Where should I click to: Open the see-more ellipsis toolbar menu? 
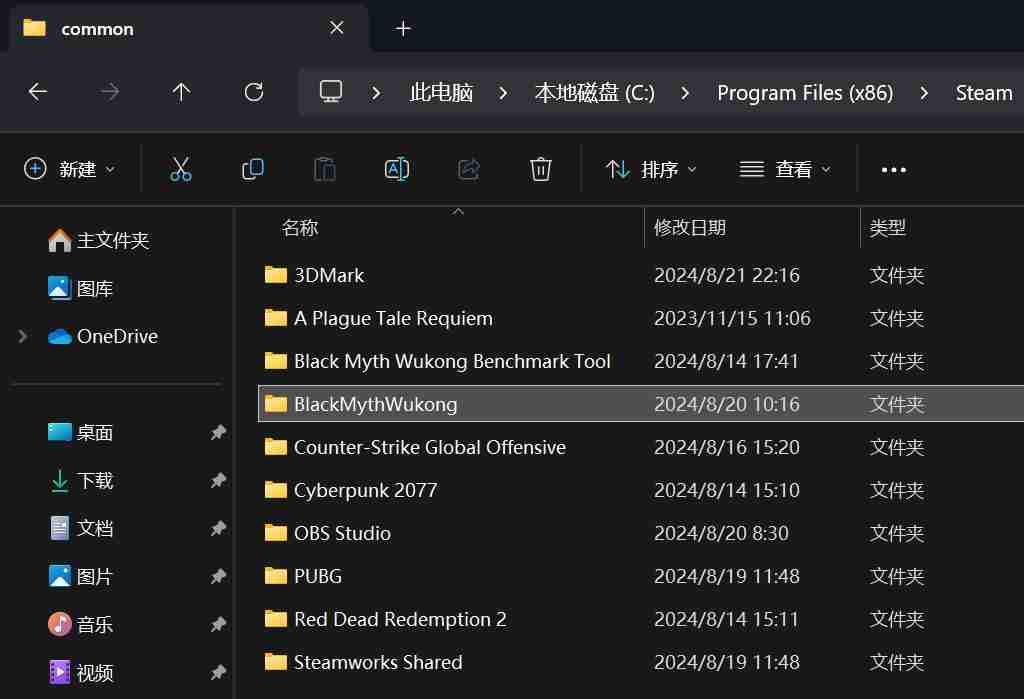click(893, 168)
